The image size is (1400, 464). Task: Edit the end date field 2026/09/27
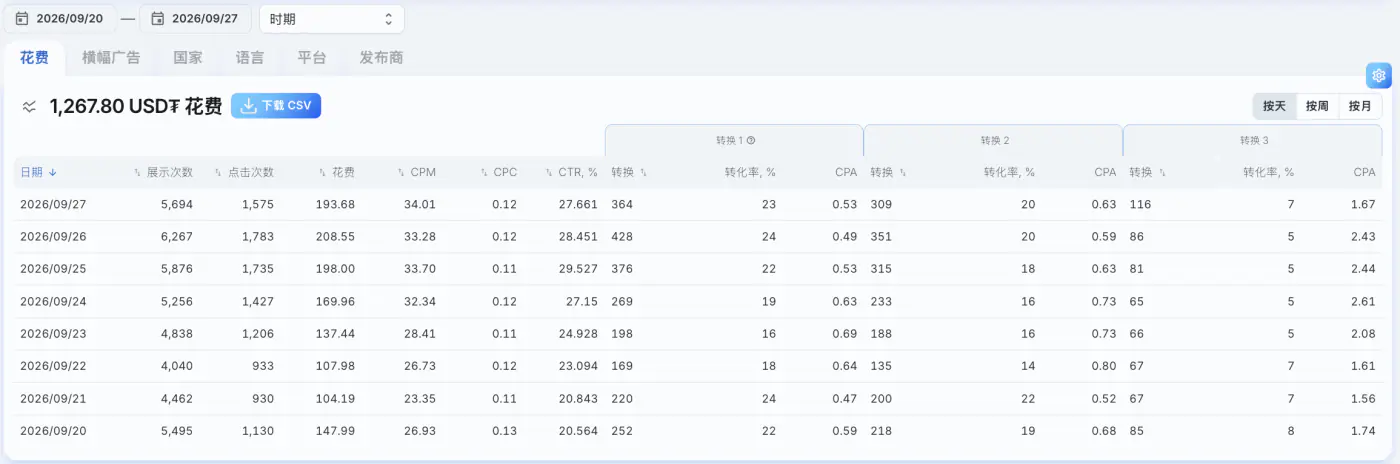coord(195,19)
